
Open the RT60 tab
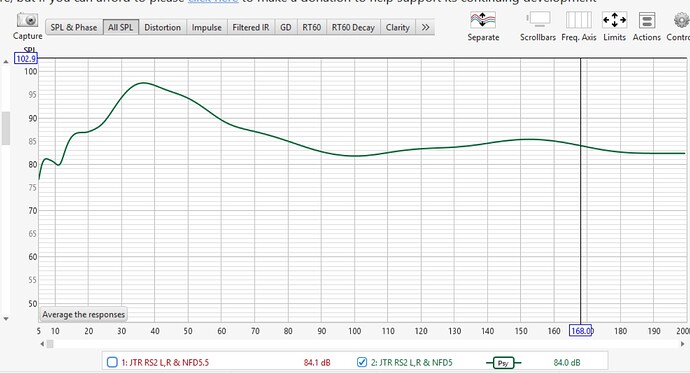[312, 27]
